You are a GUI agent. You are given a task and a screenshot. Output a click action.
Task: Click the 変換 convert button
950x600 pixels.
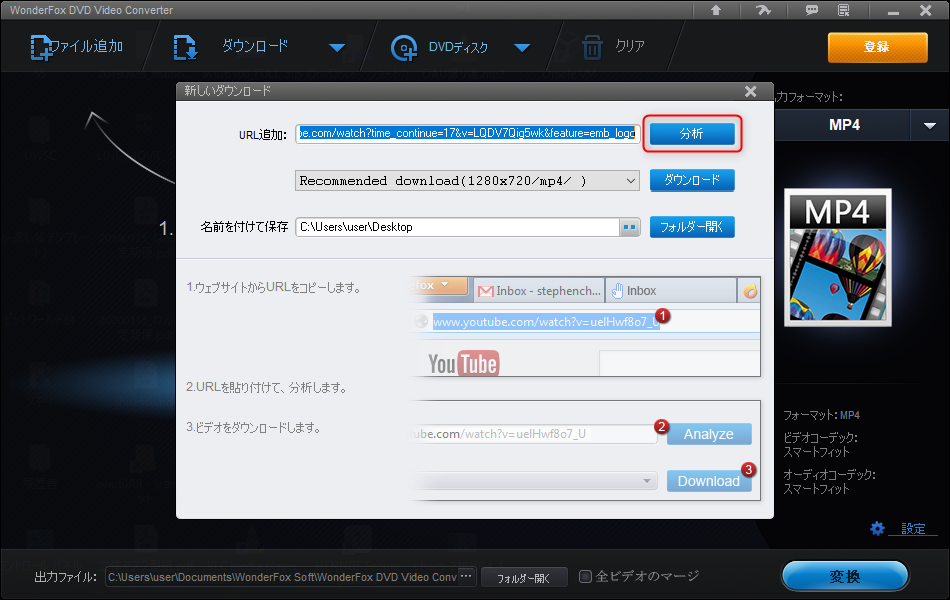[x=845, y=576]
